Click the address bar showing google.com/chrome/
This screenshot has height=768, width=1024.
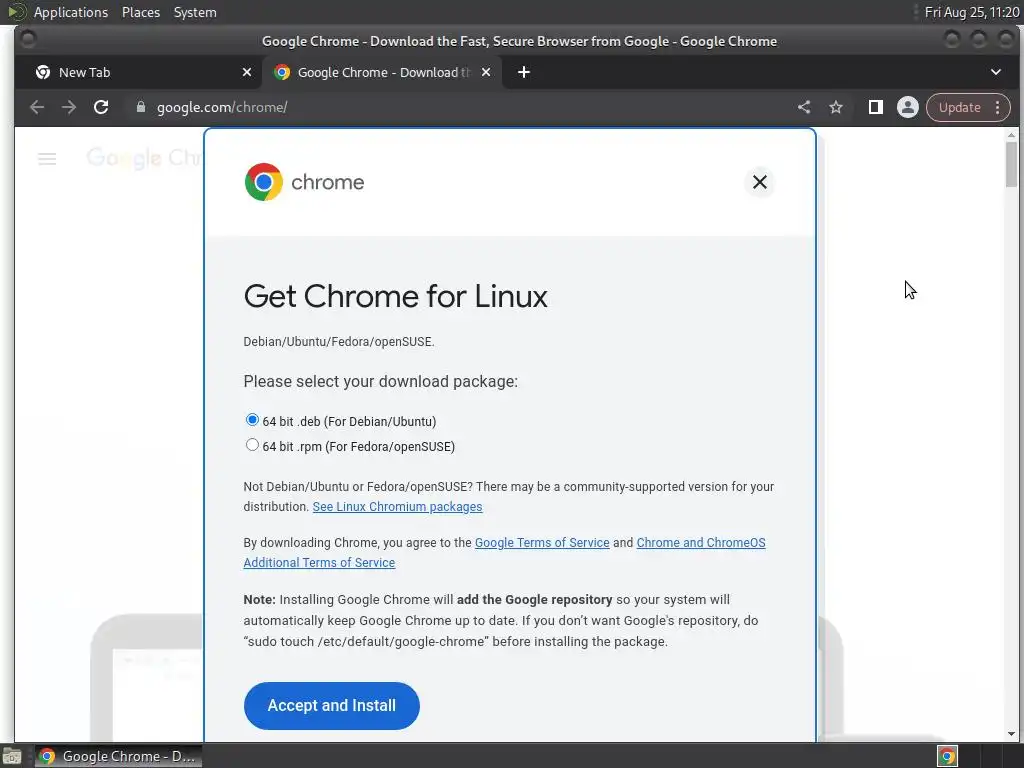[457, 107]
